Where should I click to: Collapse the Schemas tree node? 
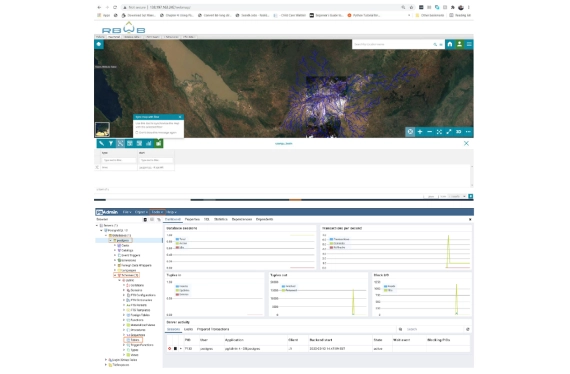point(115,275)
